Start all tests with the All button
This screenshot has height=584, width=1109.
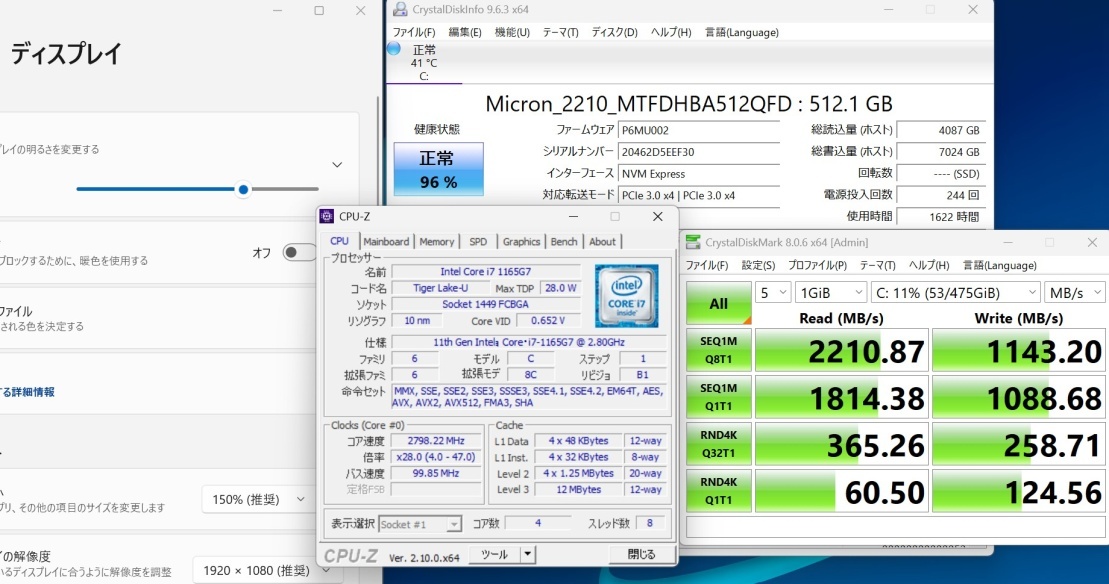[718, 303]
